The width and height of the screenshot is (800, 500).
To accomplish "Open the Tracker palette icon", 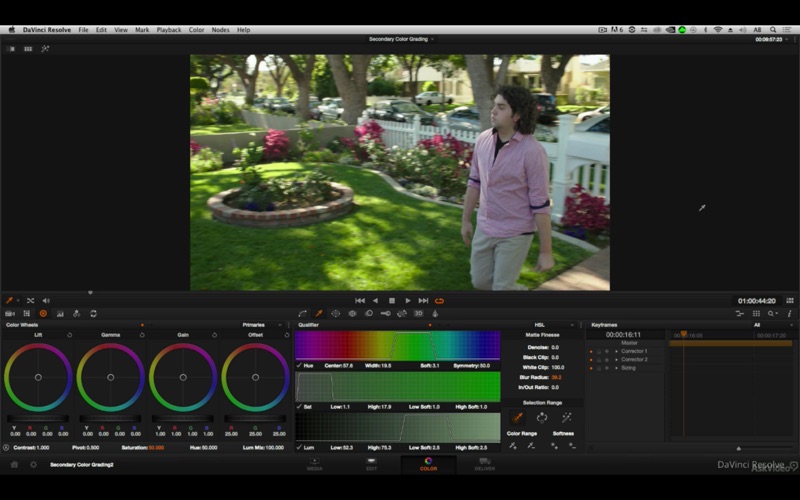I will (352, 314).
